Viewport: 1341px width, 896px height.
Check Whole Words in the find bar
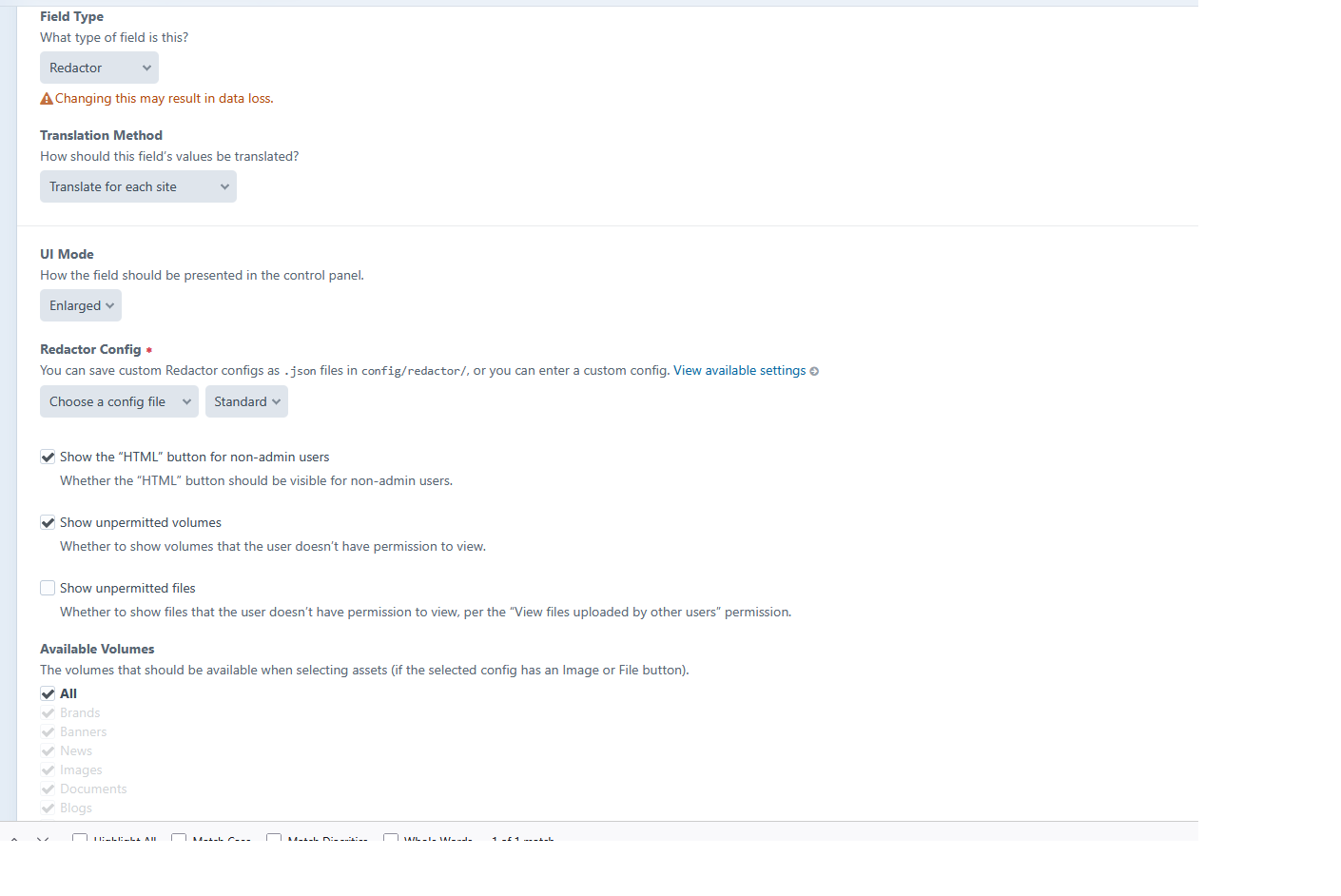tap(391, 839)
